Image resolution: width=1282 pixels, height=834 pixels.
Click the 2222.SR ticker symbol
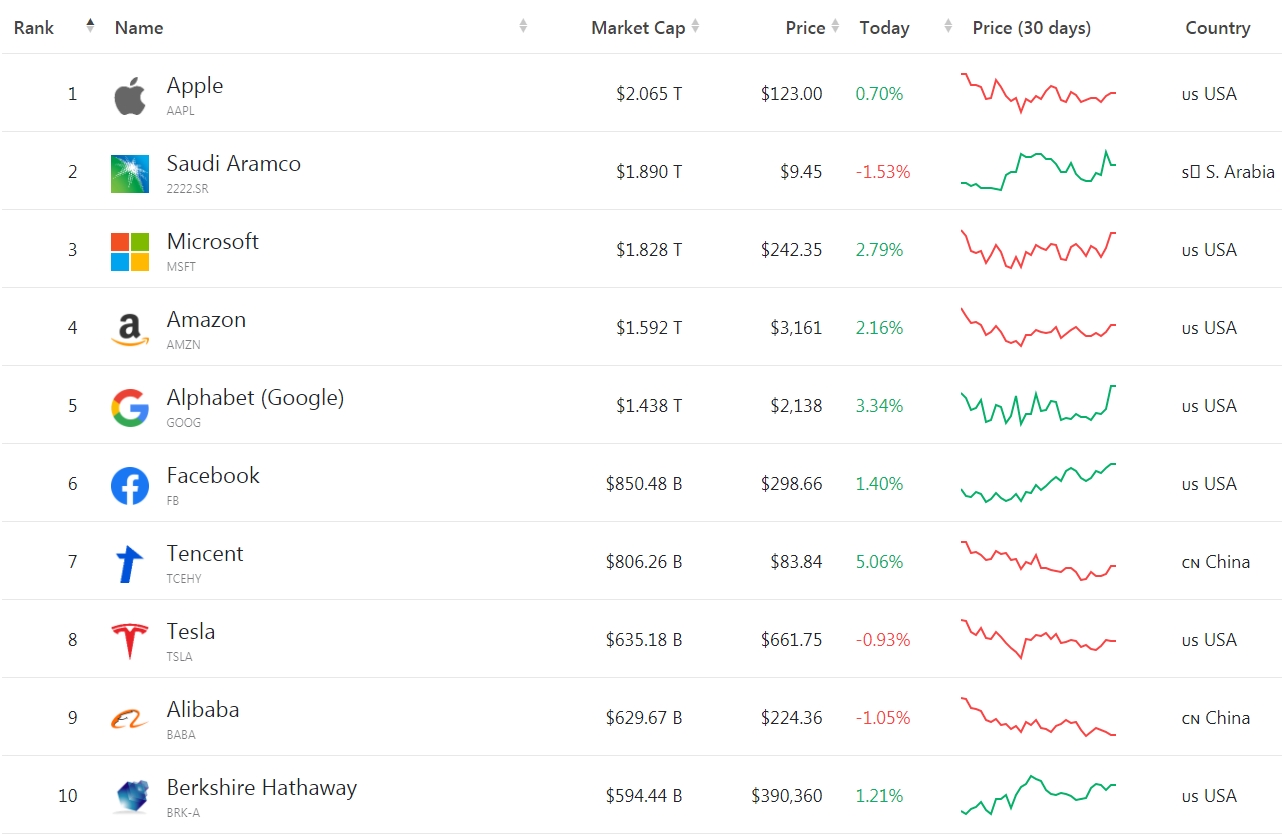[188, 189]
